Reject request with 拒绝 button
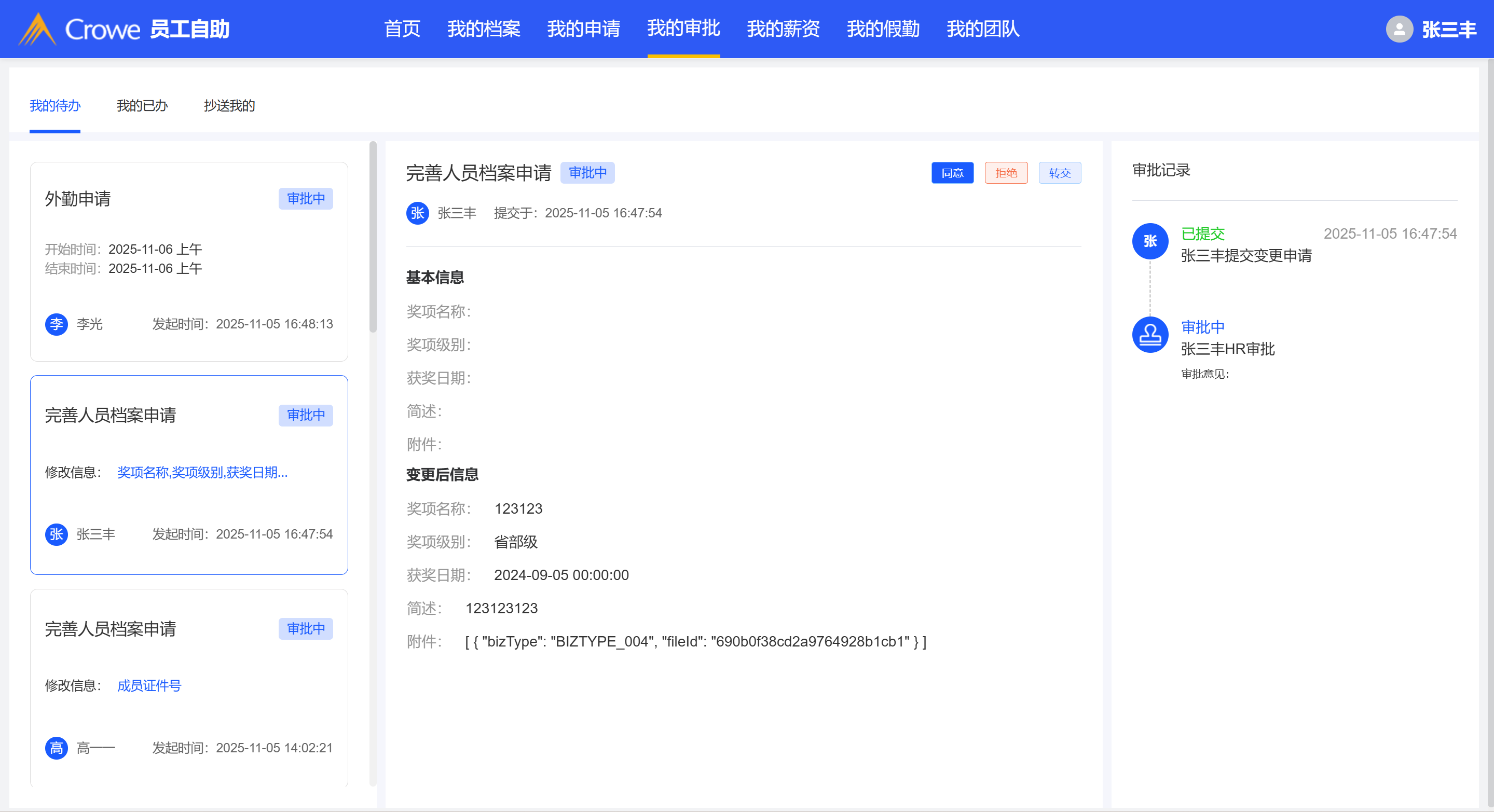The width and height of the screenshot is (1494, 812). (1006, 173)
